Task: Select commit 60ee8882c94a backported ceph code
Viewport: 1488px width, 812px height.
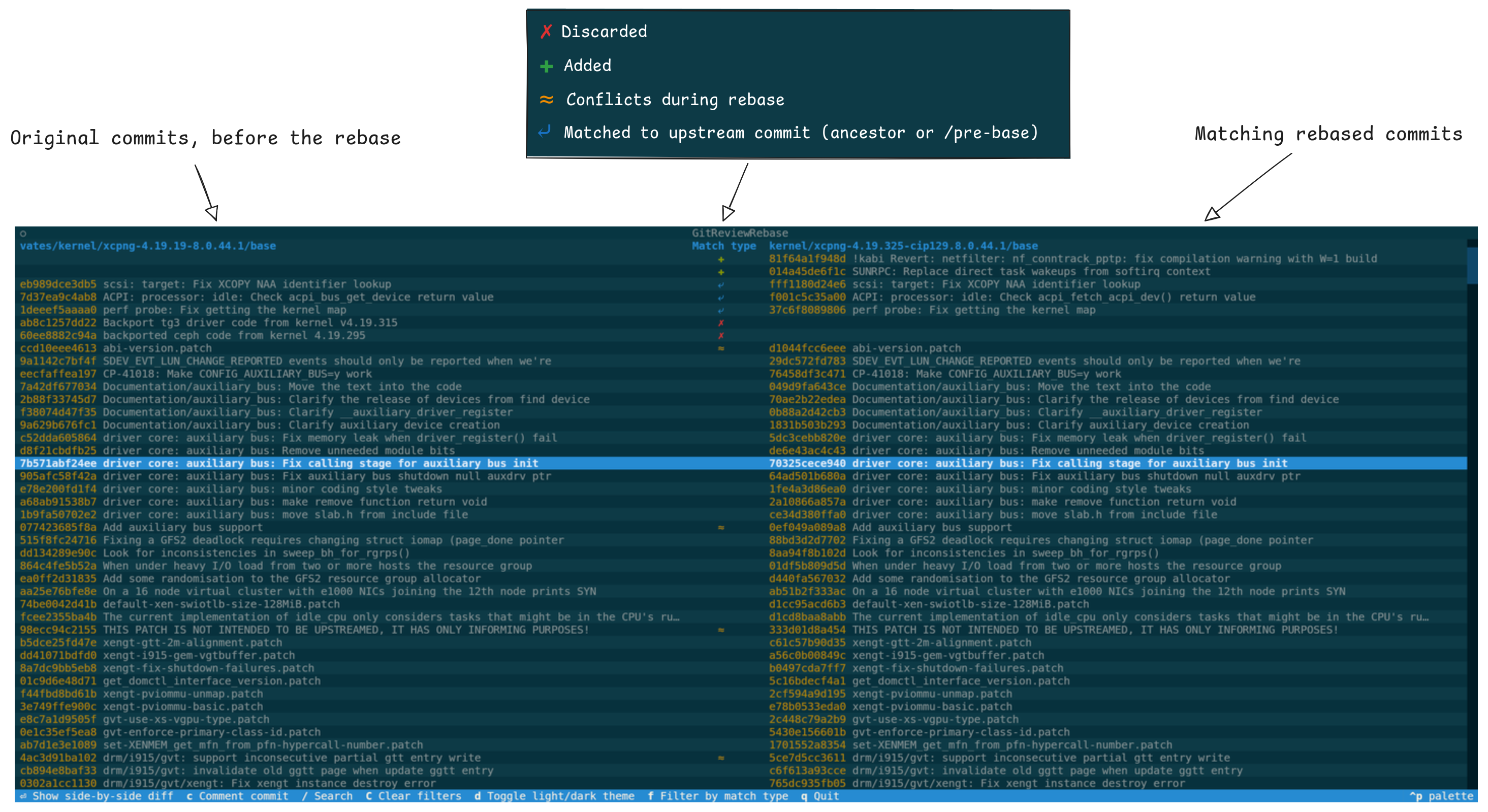Action: [193, 335]
